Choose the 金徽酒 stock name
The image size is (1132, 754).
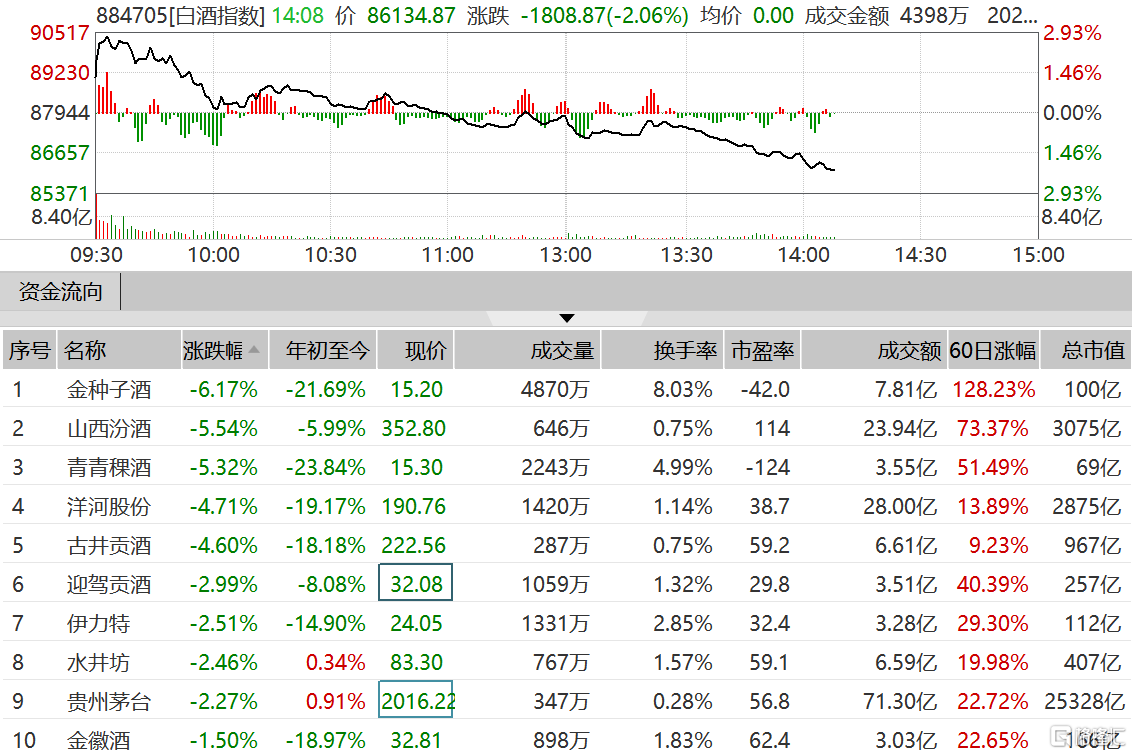98,740
